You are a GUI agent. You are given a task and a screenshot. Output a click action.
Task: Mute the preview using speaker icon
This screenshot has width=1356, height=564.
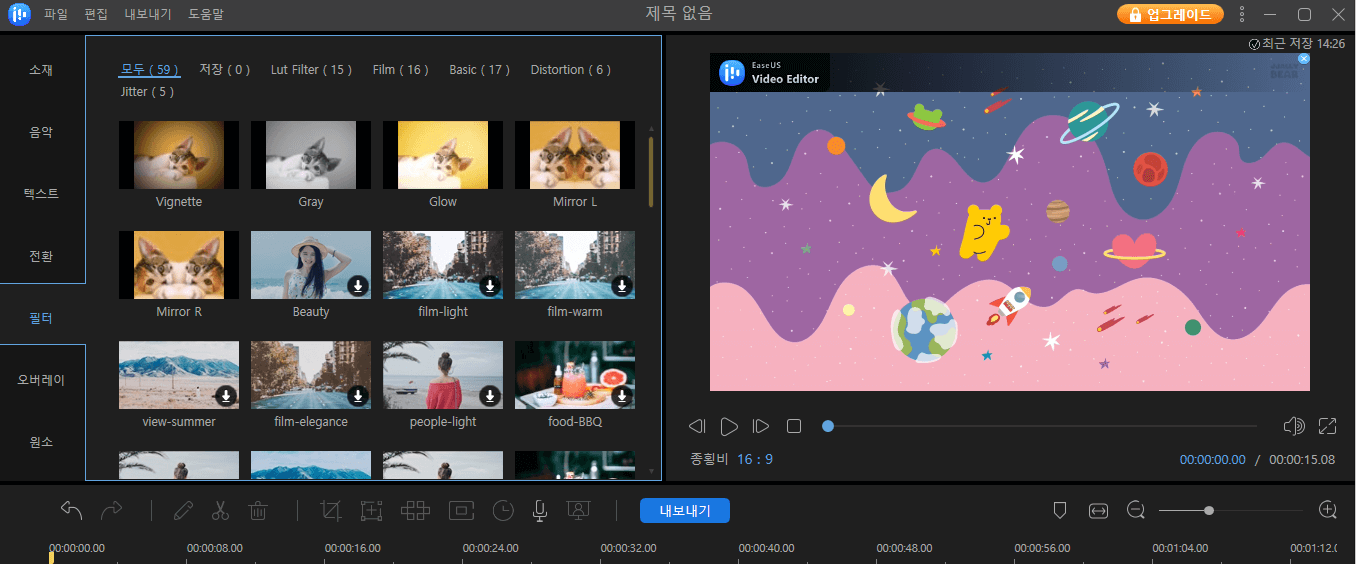click(x=1293, y=426)
